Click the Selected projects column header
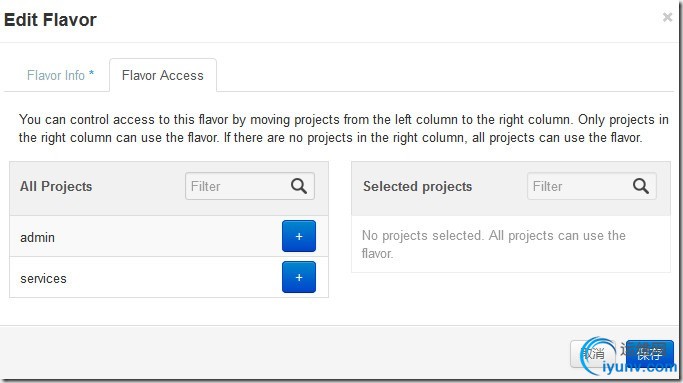This screenshot has width=683, height=383. [417, 186]
